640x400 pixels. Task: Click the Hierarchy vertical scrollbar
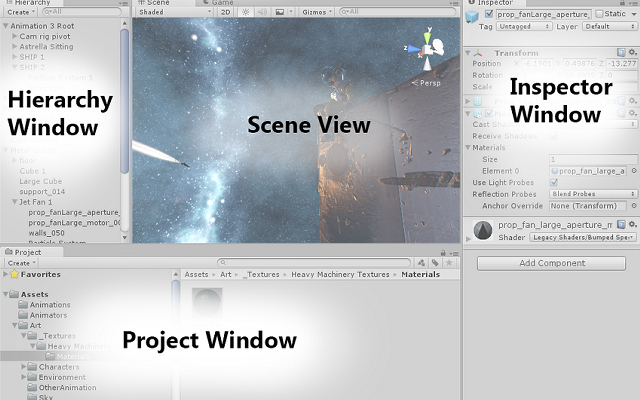pyautogui.click(x=124, y=101)
